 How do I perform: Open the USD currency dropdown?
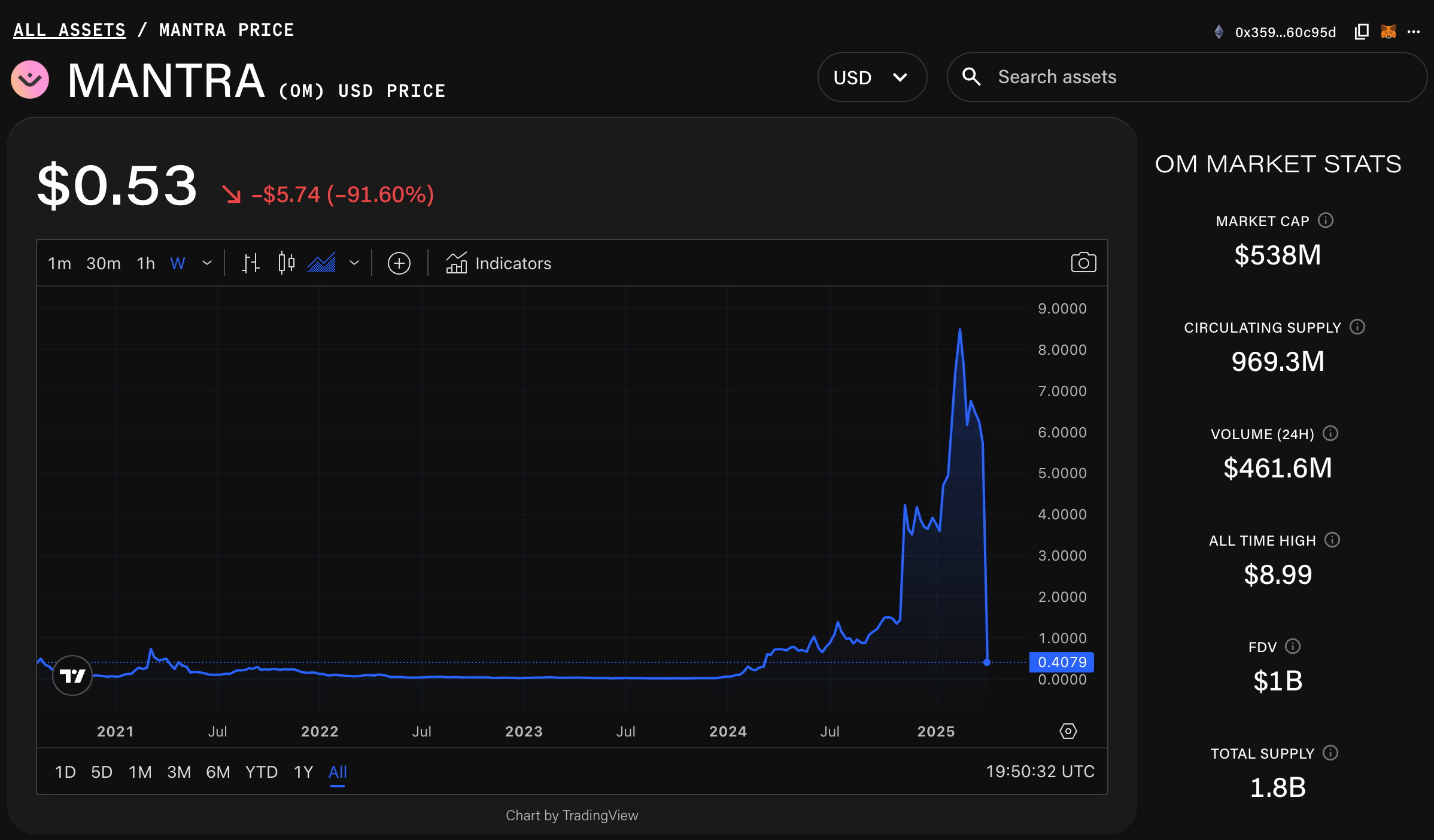872,77
